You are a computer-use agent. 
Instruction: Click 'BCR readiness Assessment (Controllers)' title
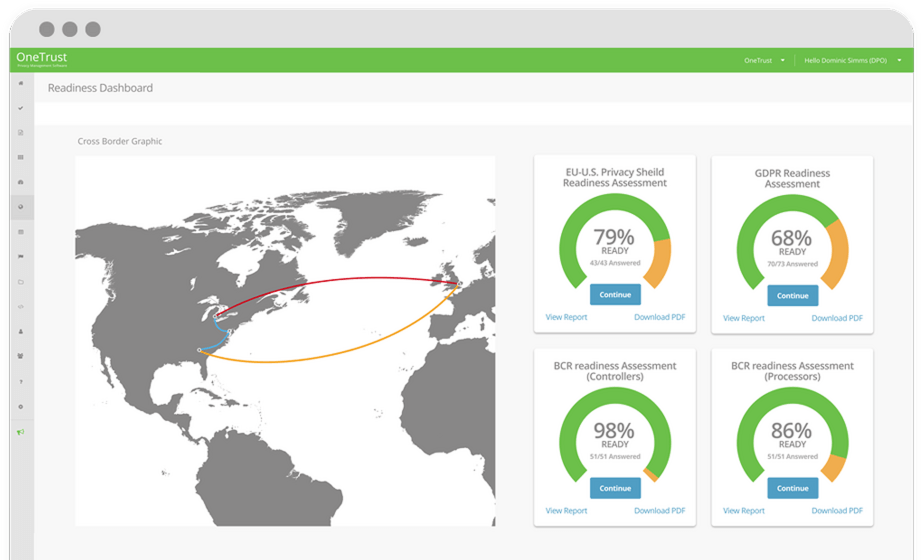(615, 371)
